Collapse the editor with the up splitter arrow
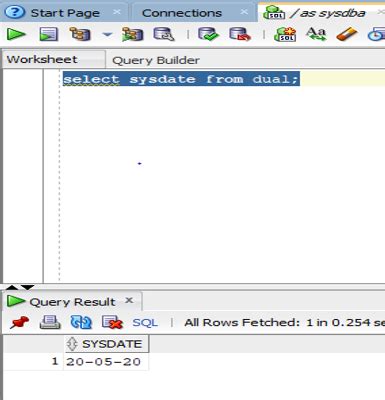 coord(12,287)
